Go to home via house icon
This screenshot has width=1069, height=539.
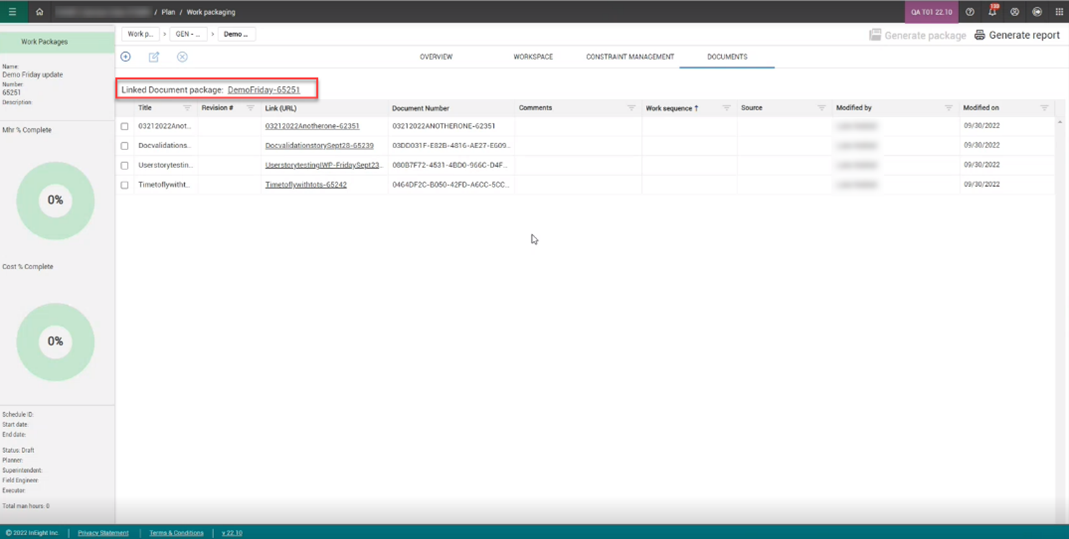(x=39, y=12)
